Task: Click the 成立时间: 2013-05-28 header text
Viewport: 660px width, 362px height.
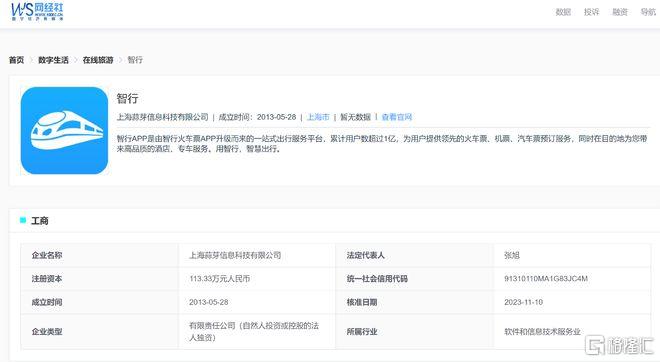Action: 257,117
